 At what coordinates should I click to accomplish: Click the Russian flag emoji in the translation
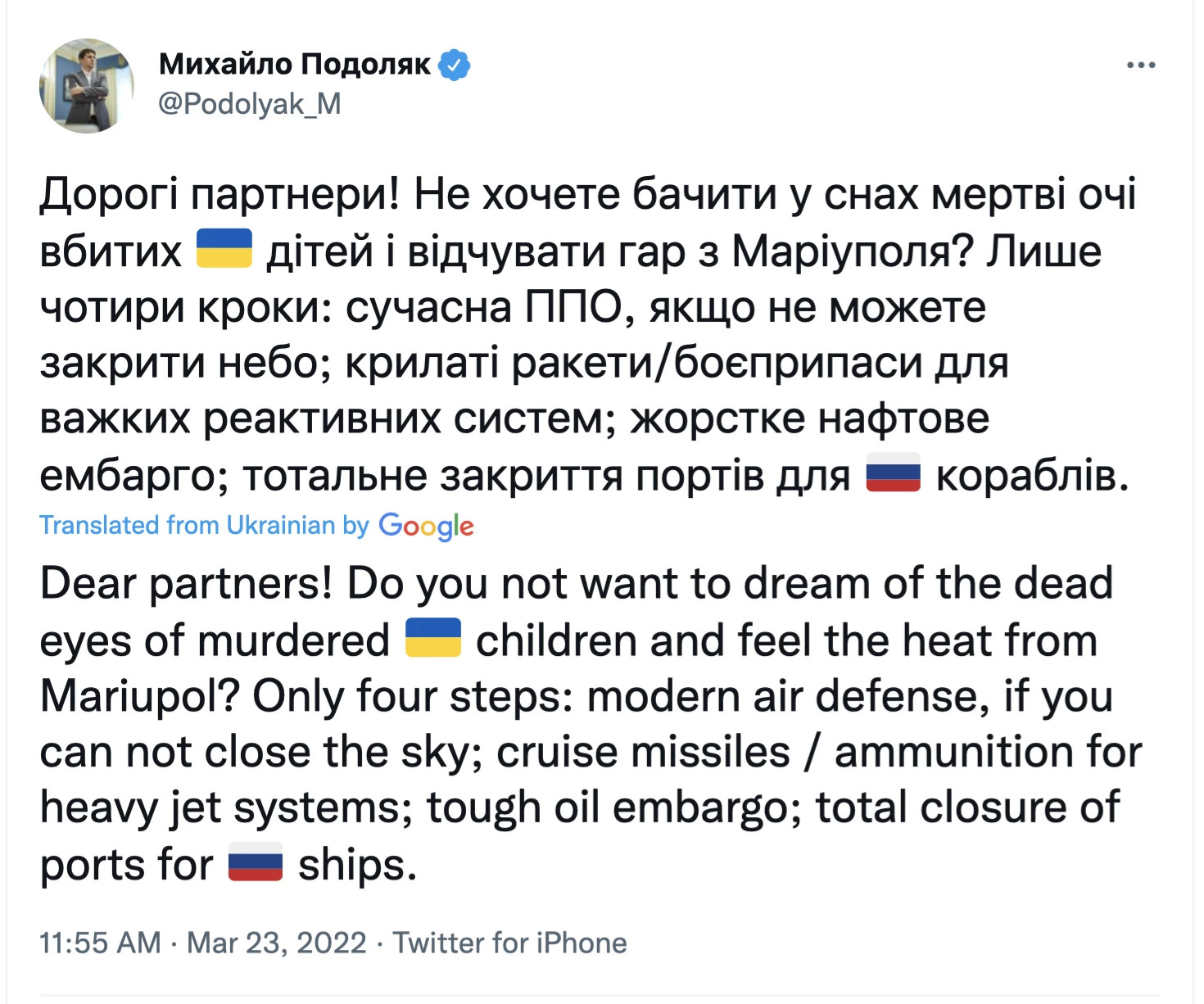tap(256, 862)
